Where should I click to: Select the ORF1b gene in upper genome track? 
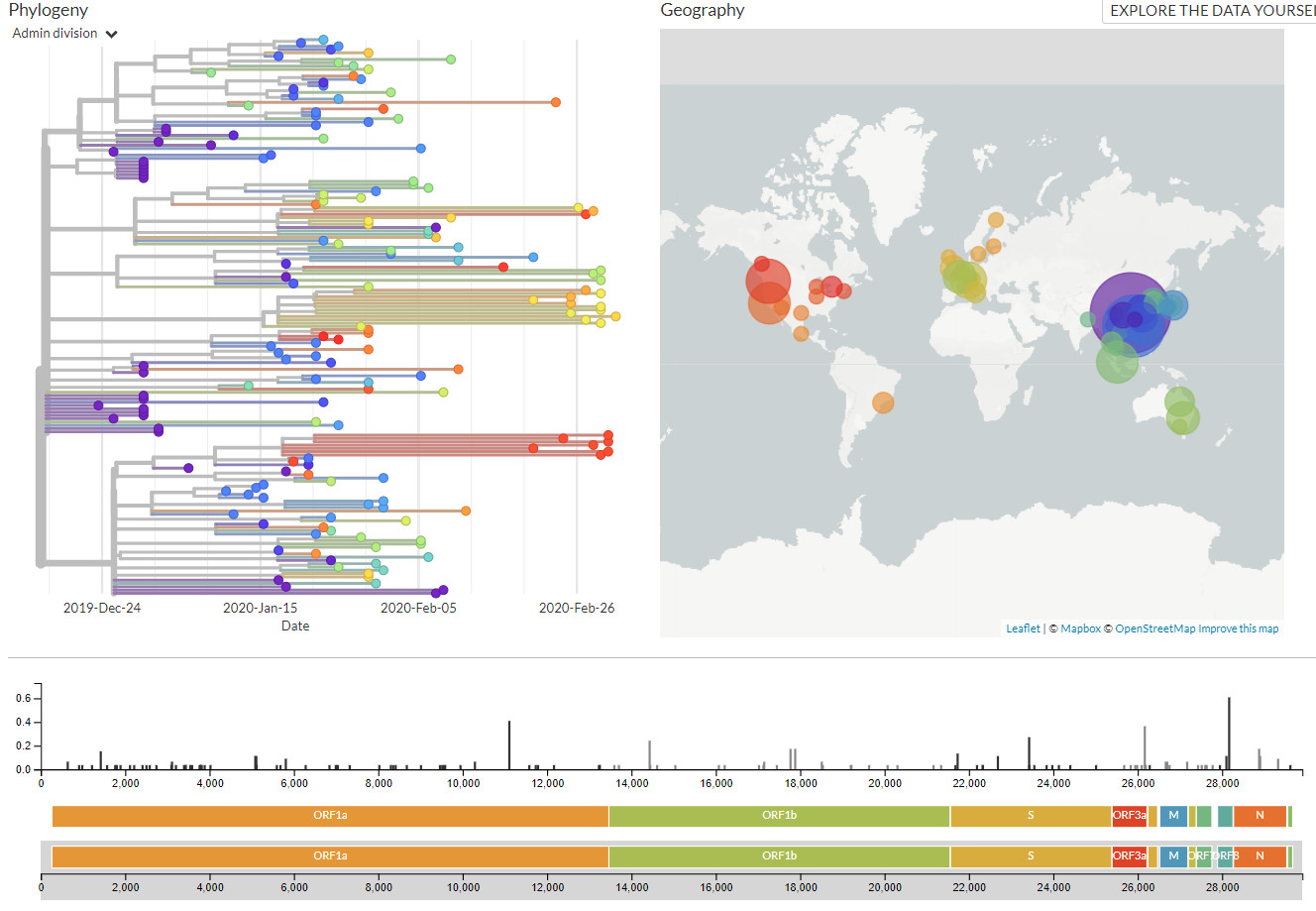coord(779,816)
